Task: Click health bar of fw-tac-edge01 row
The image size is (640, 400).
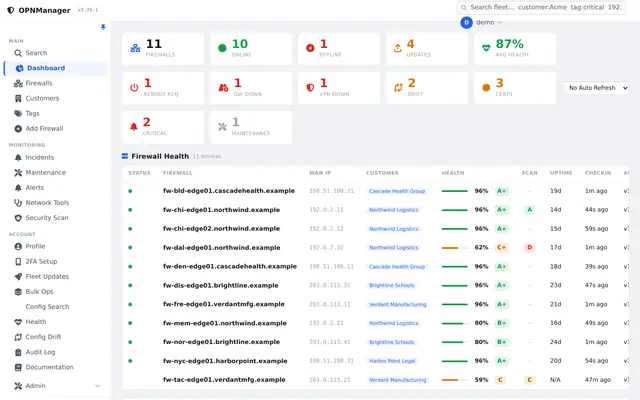Action: pyautogui.click(x=455, y=380)
